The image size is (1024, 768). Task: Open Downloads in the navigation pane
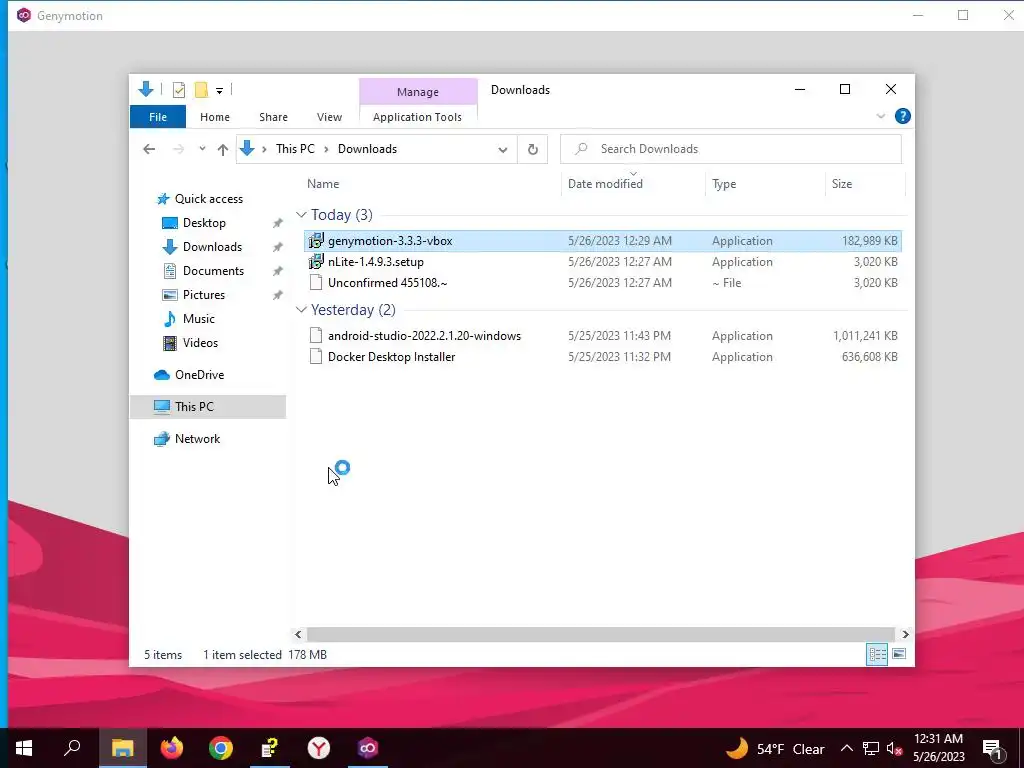pos(212,247)
